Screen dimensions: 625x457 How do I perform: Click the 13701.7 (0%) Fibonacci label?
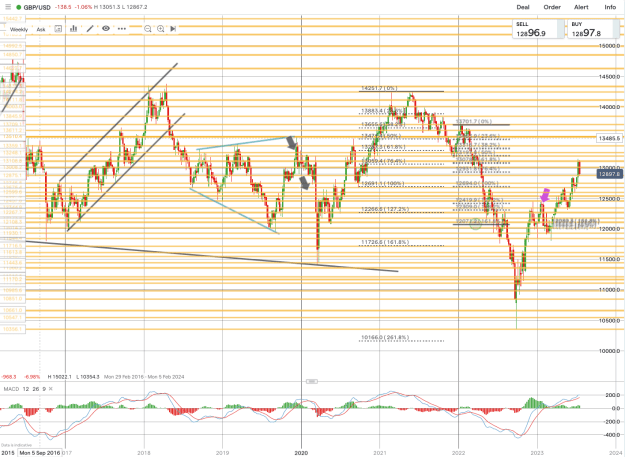tap(474, 121)
